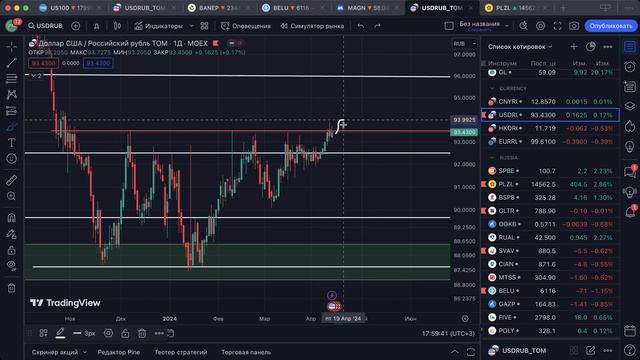The width and height of the screenshot is (640, 360).
Task: Open the Fibonacci and Gann tools
Action: [11, 78]
